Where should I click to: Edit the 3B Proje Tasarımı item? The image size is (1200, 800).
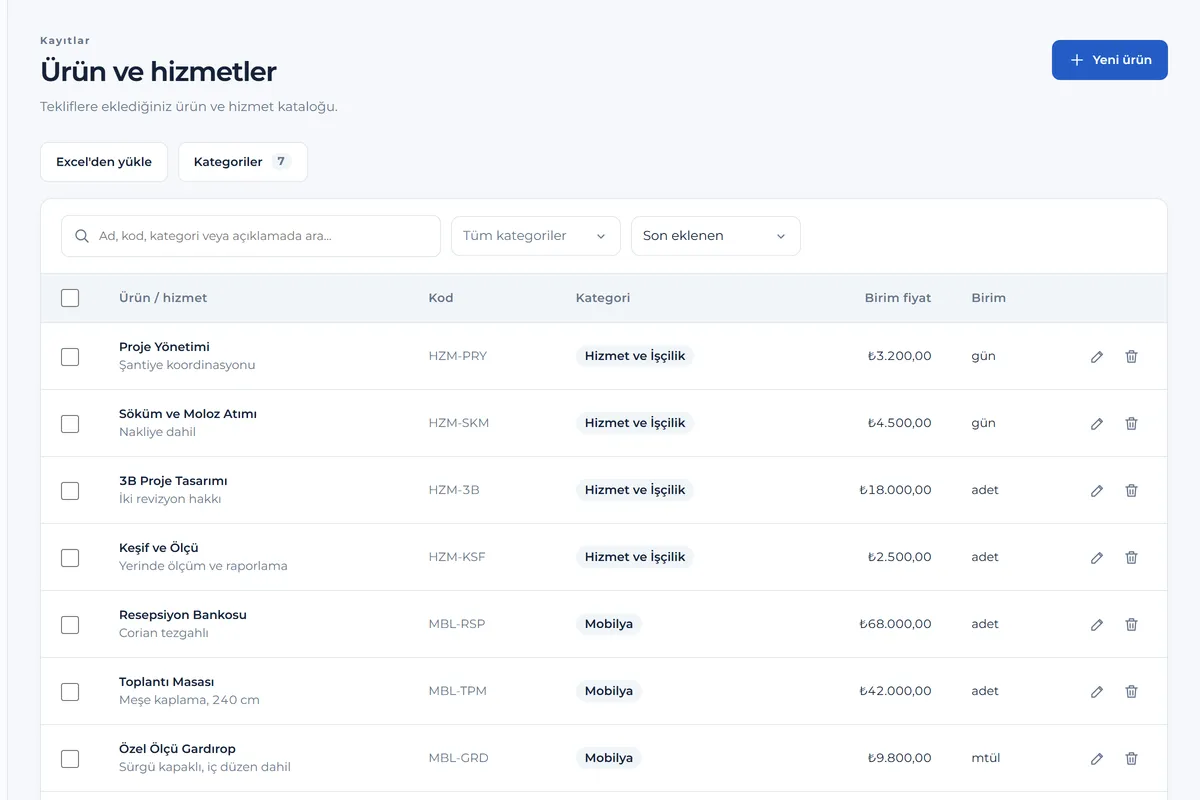click(x=1097, y=490)
